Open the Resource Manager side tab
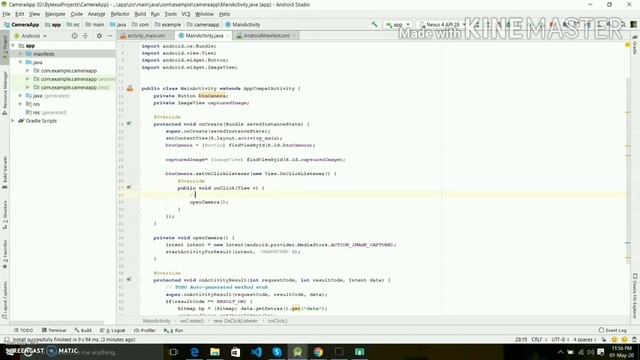This screenshot has height=360, width=640. pos(5,93)
